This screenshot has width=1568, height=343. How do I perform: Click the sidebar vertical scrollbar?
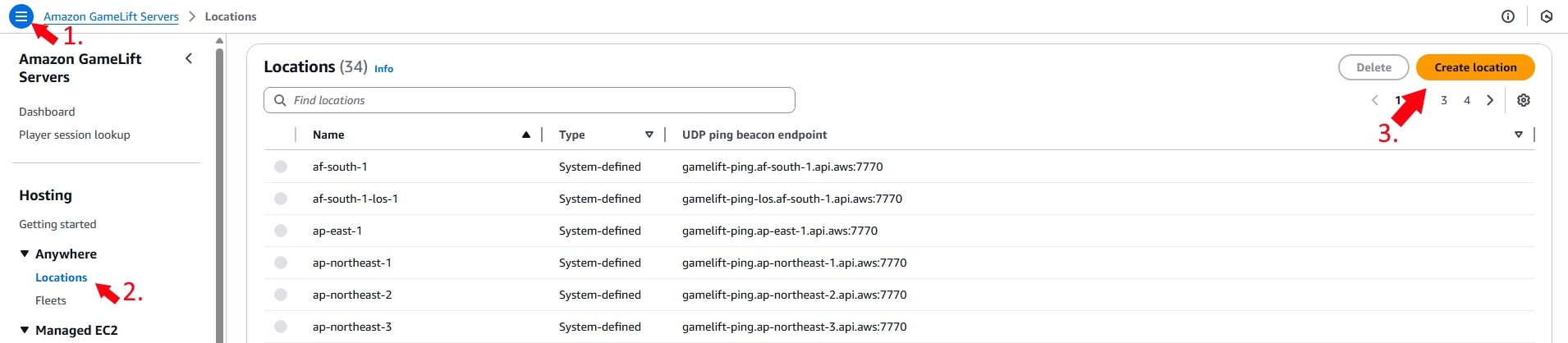219,189
